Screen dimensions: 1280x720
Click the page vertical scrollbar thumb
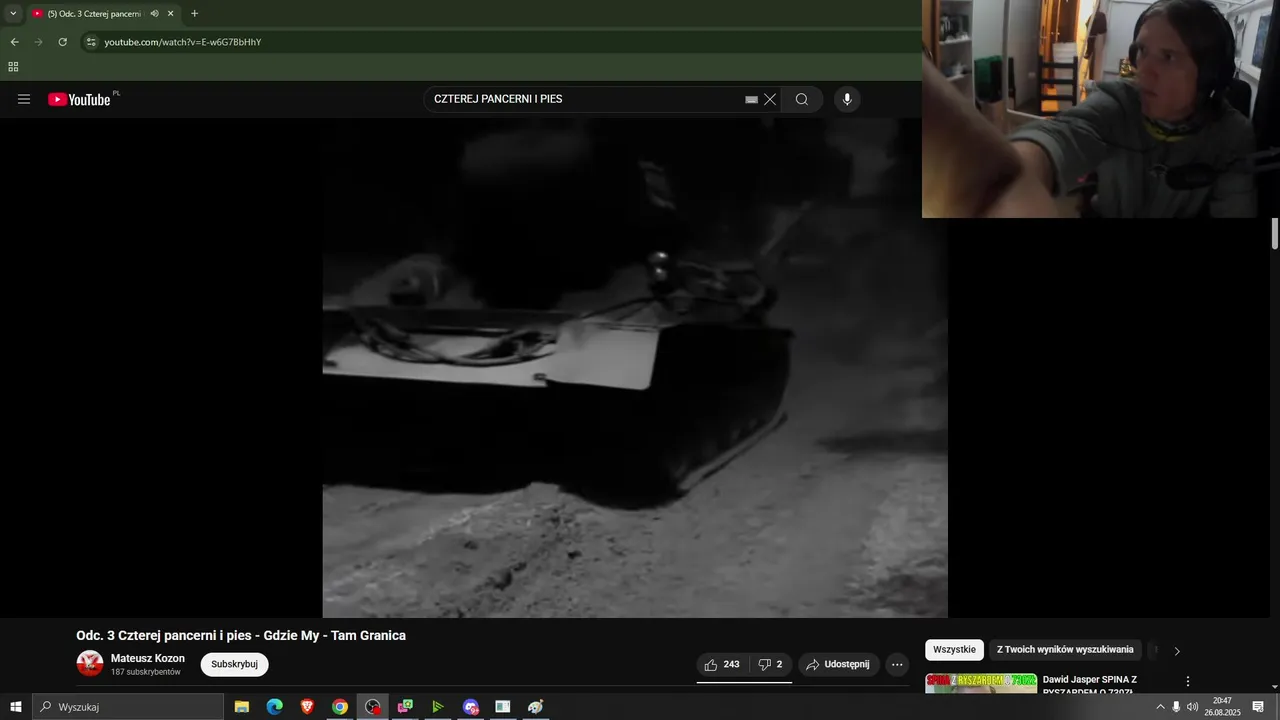point(1275,233)
